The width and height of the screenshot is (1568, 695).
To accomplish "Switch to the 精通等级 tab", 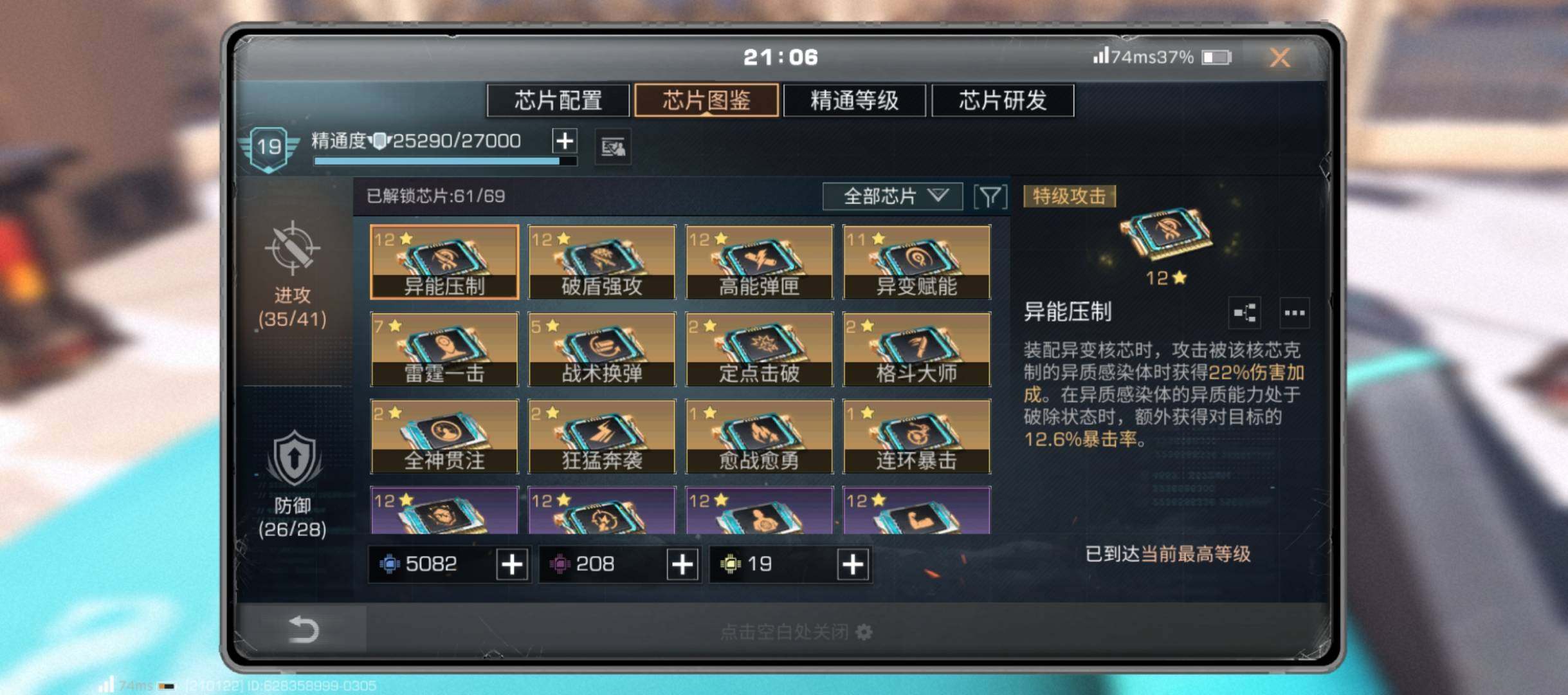I will tap(854, 100).
